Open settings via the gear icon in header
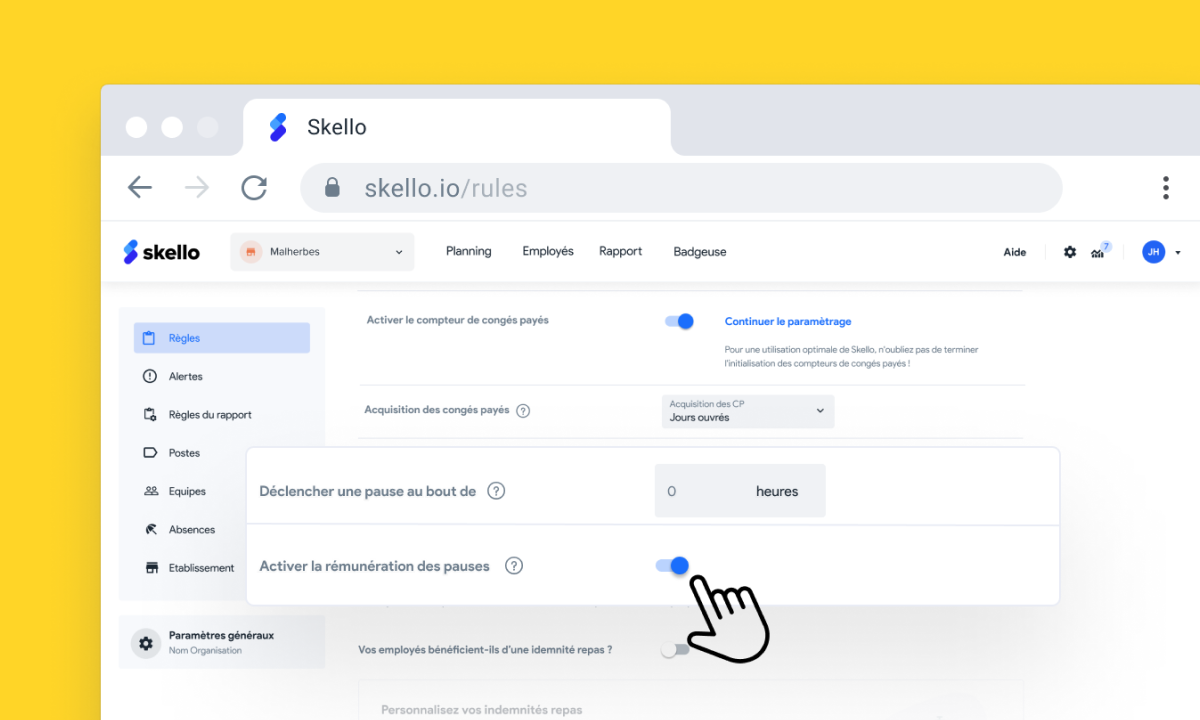Screen dimensions: 1200x720 pyautogui.click(x=1070, y=252)
